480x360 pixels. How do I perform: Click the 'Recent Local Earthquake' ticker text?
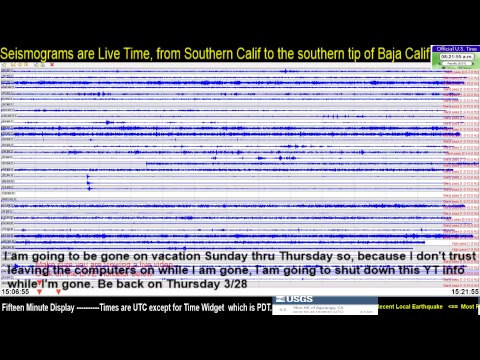(x=410, y=307)
